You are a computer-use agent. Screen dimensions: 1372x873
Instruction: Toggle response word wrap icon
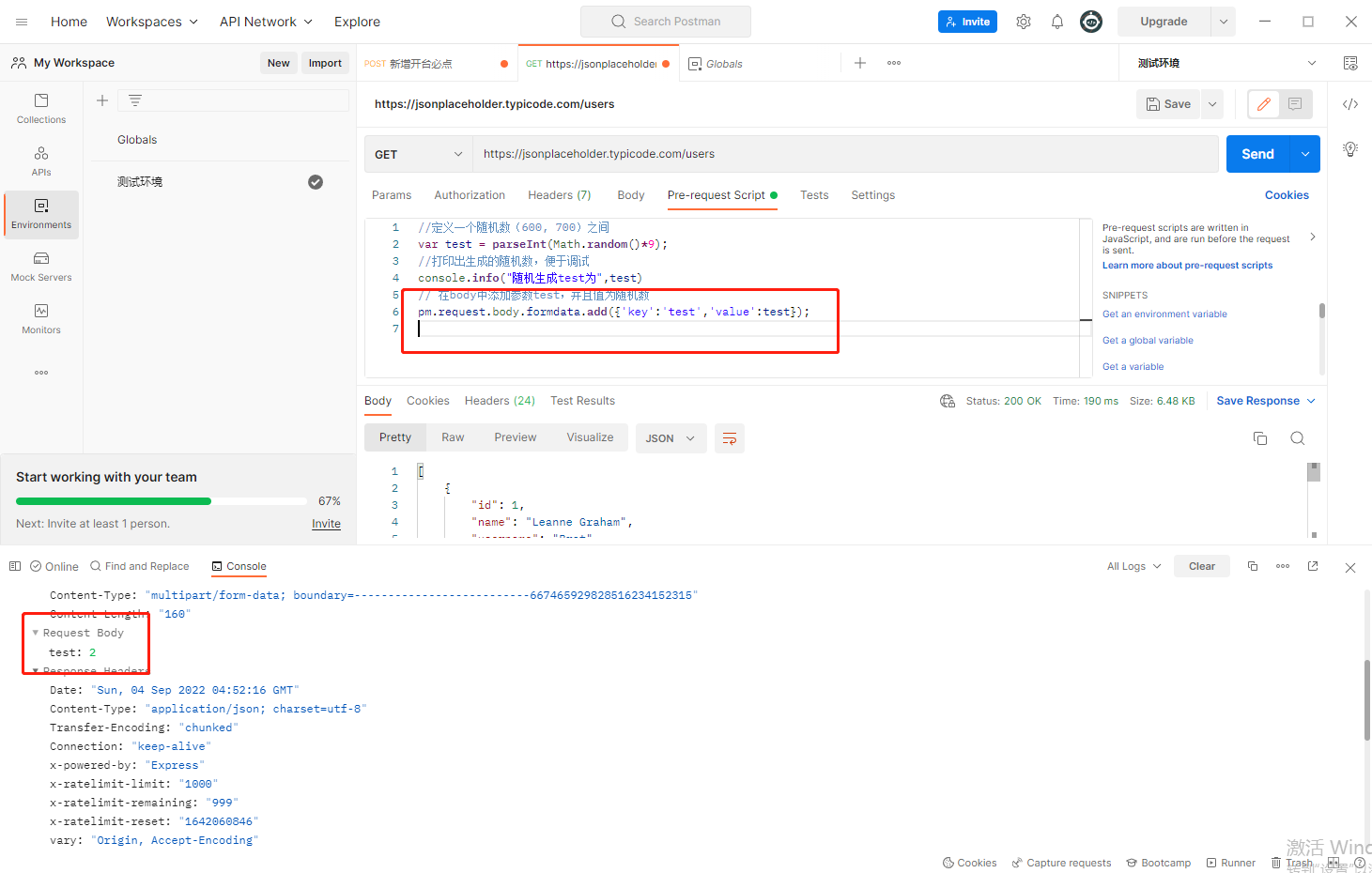click(x=730, y=438)
